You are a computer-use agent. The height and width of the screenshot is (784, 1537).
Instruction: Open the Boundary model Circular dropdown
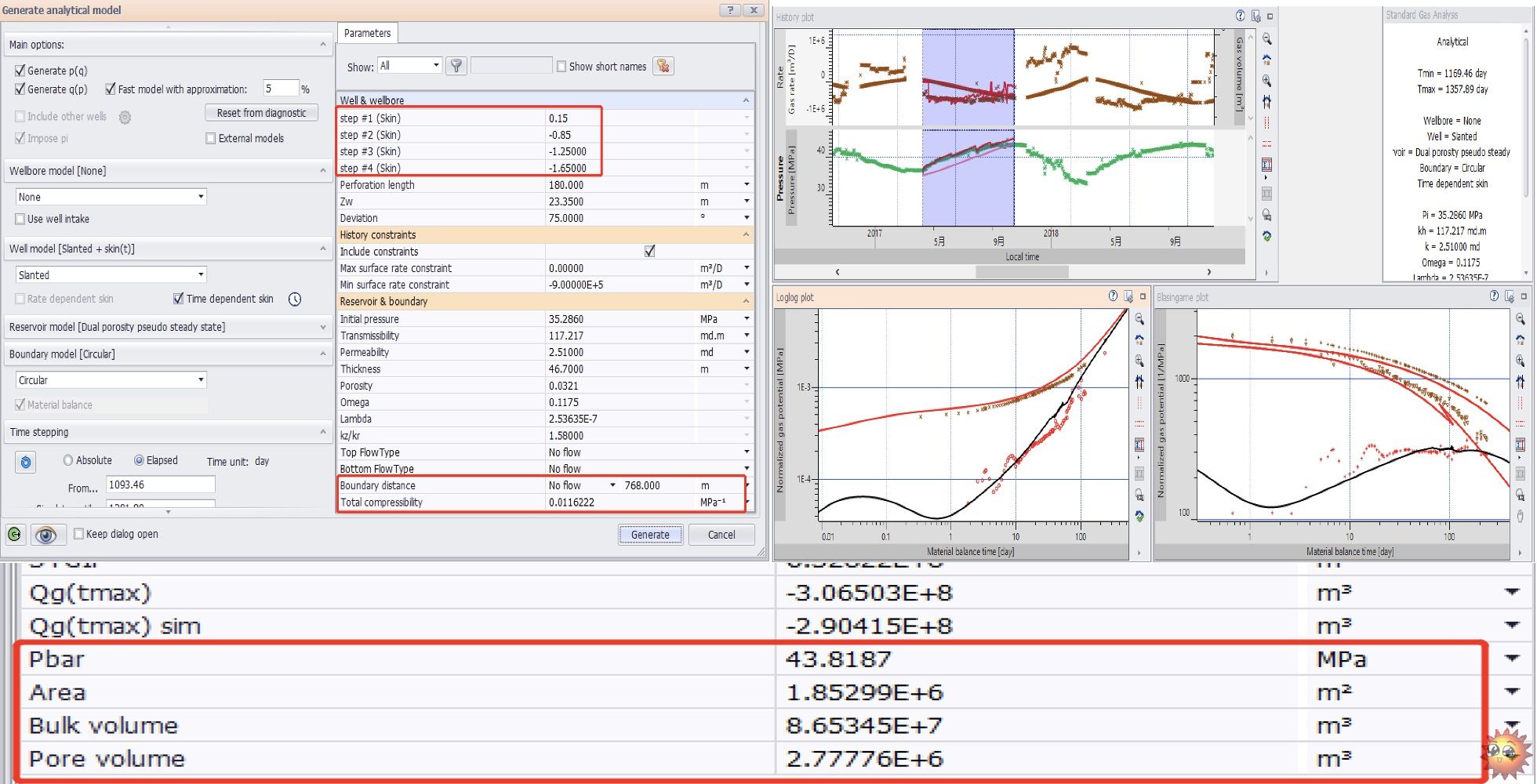click(x=111, y=380)
